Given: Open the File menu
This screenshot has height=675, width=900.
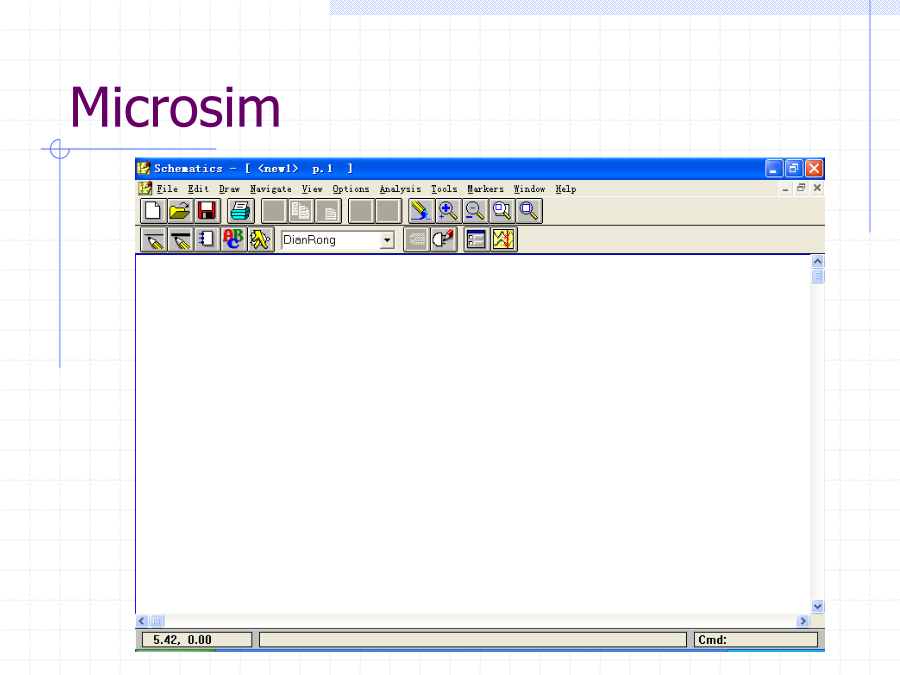Looking at the screenshot, I should (167, 189).
